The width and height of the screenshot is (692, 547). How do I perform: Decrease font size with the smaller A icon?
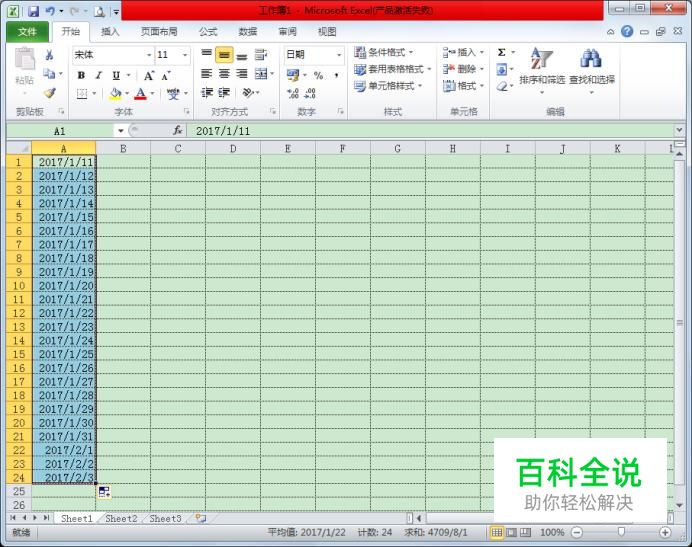pyautogui.click(x=166, y=75)
